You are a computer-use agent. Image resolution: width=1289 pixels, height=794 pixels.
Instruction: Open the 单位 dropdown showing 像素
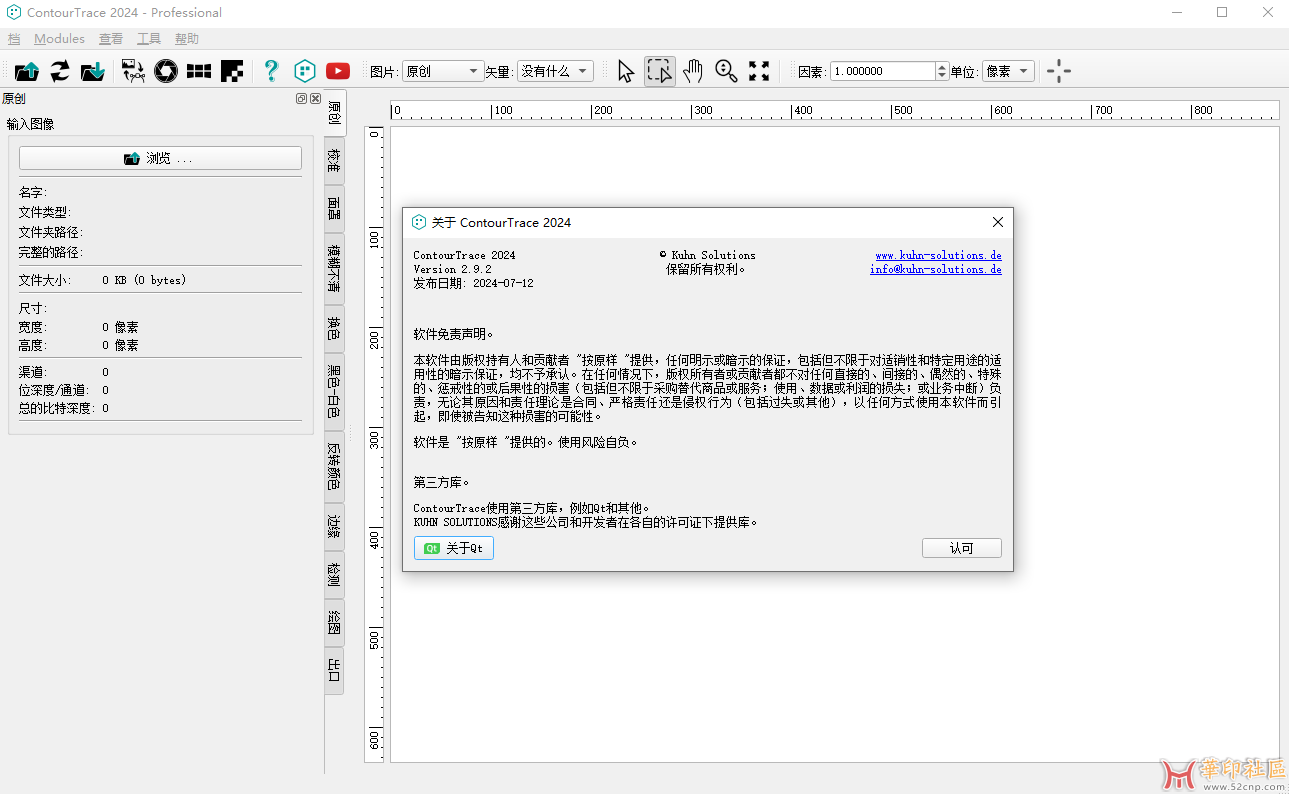click(1008, 71)
